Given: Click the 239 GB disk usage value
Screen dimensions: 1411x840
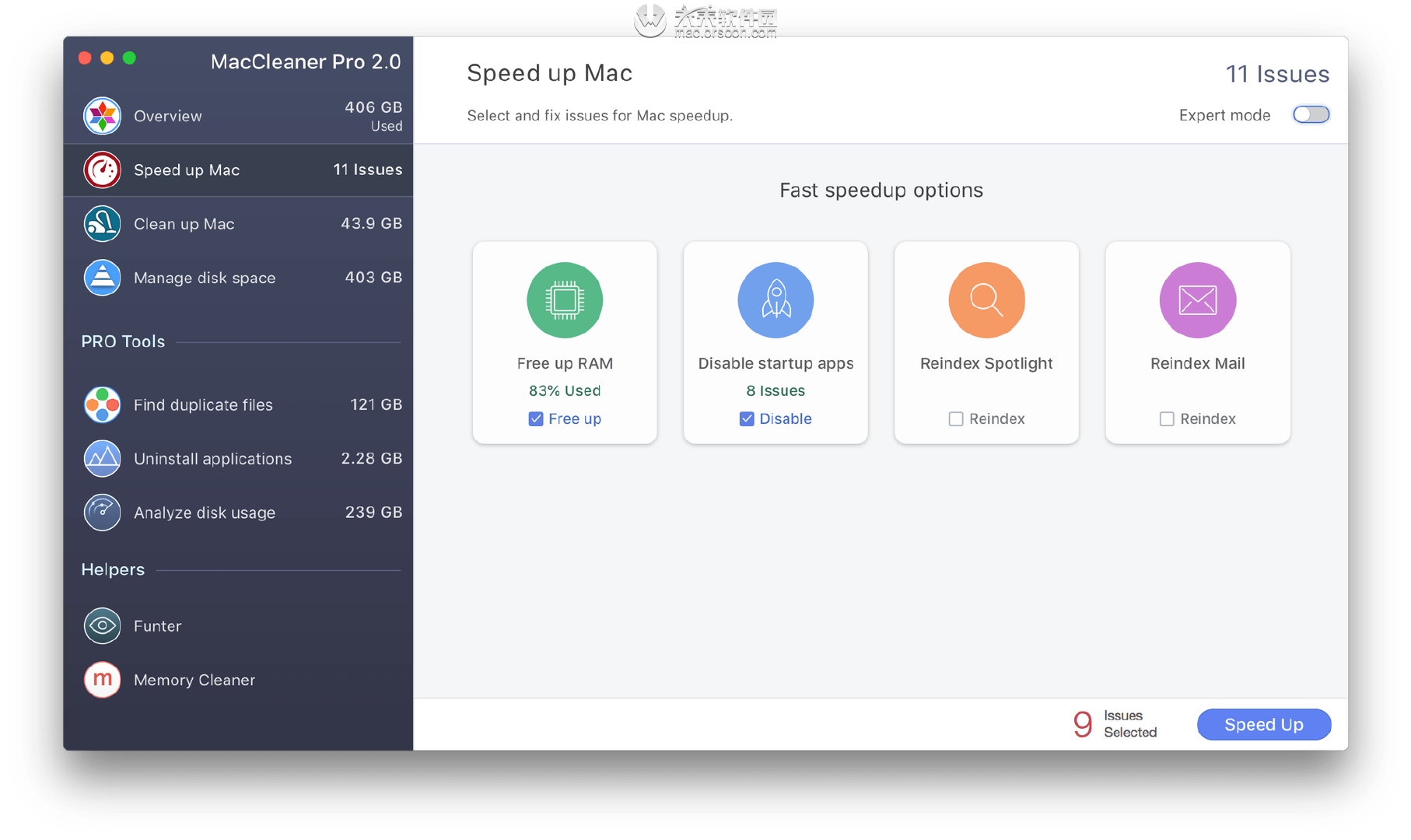Looking at the screenshot, I should [373, 512].
